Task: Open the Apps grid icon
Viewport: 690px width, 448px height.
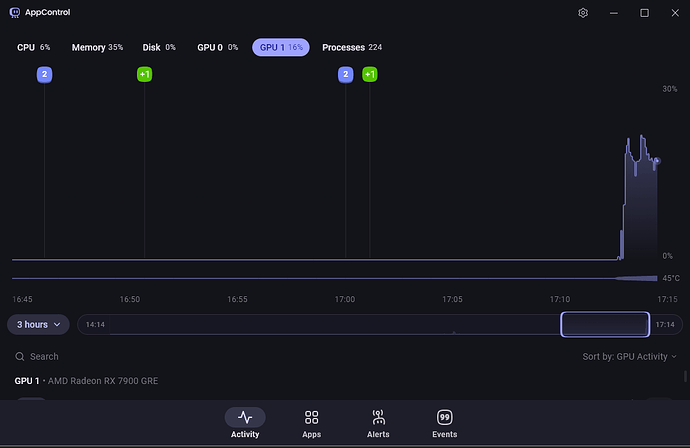Action: point(311,417)
